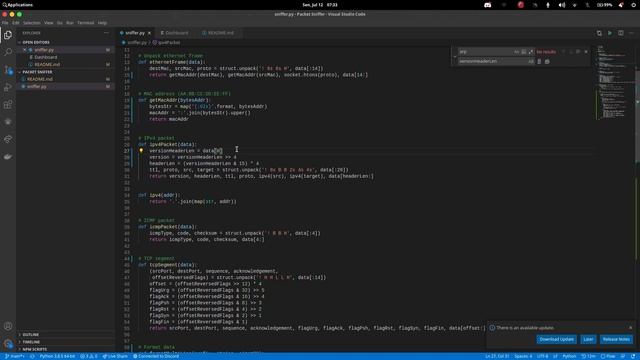Open the Help menu
The image size is (640, 360).
tap(102, 23)
